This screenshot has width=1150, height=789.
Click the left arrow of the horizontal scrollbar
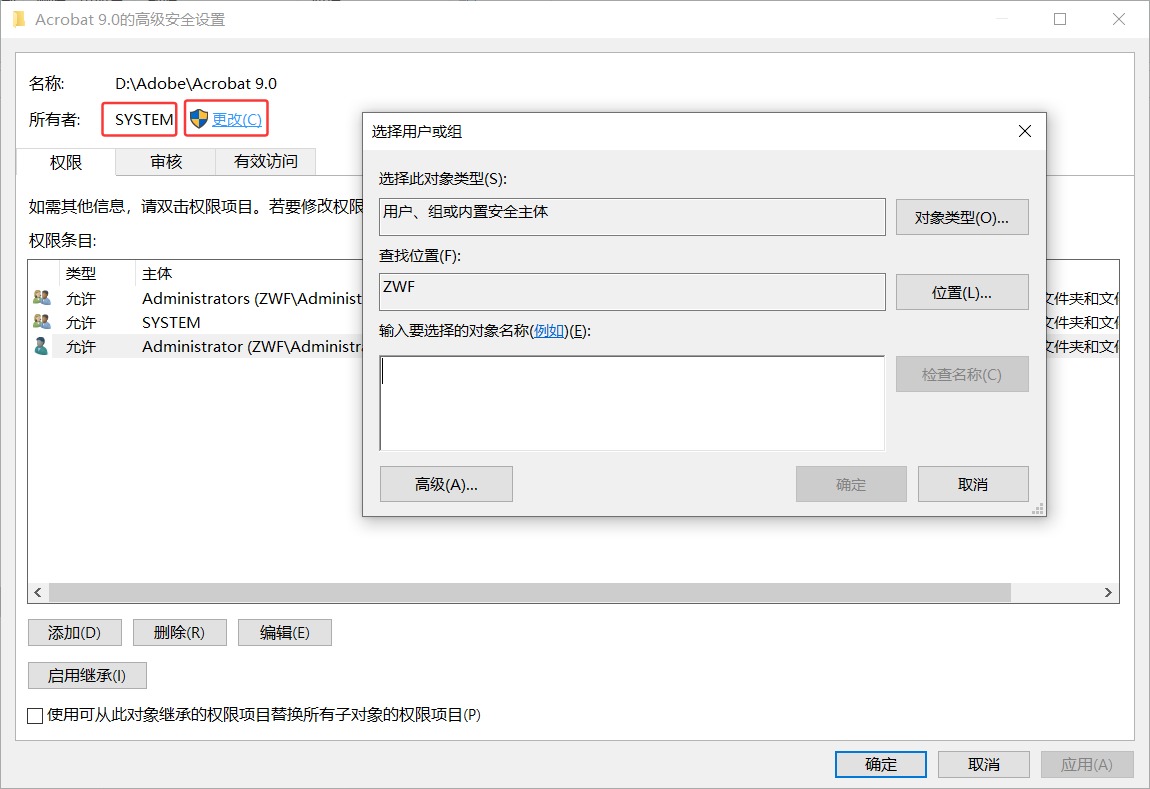pyautogui.click(x=38, y=592)
